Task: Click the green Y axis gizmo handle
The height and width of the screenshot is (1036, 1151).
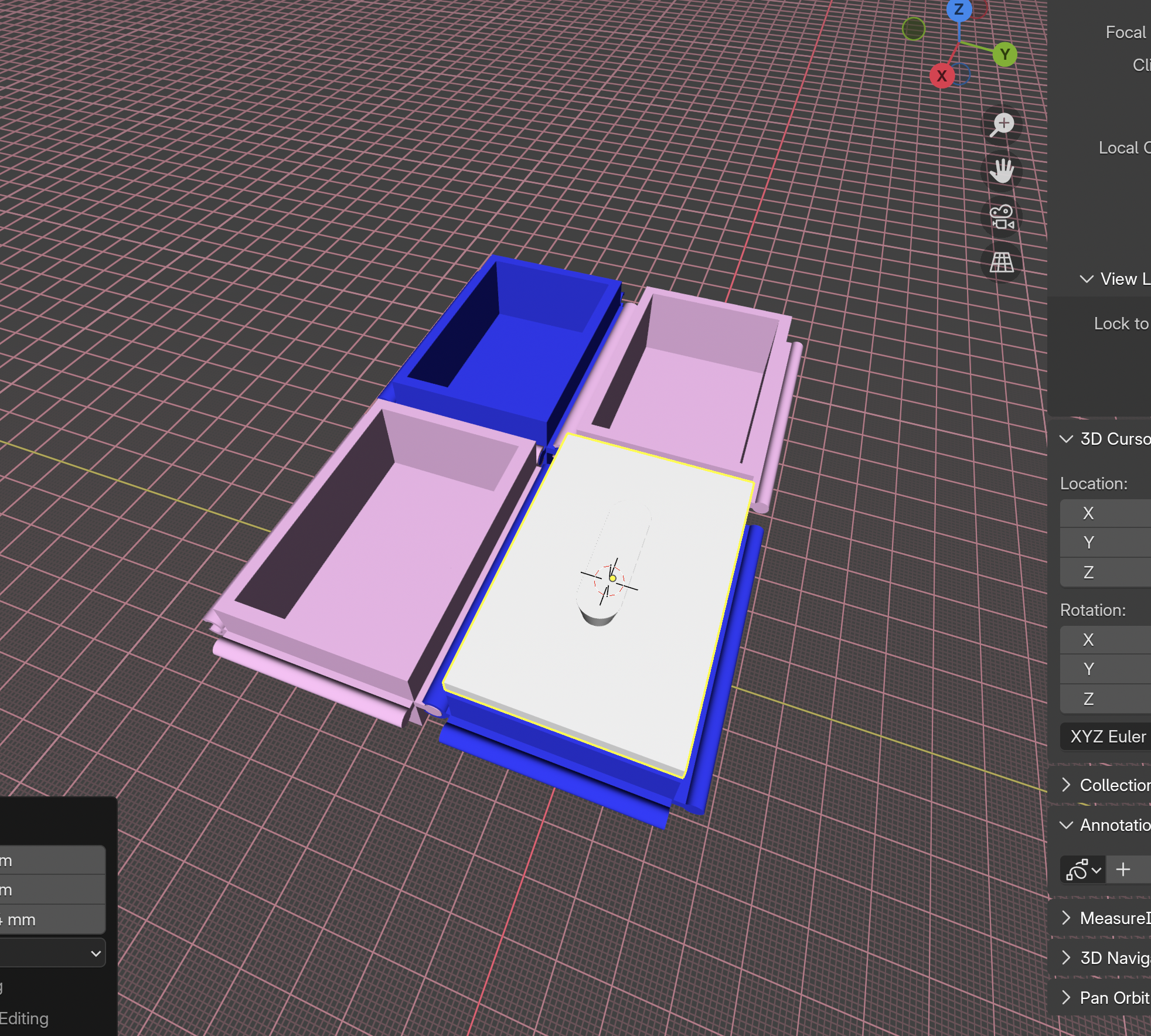Action: coord(1005,54)
